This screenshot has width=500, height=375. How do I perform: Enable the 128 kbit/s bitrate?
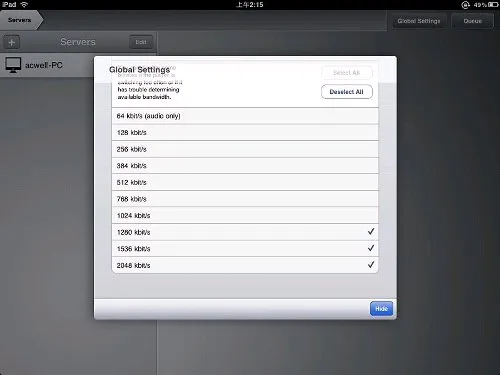point(245,132)
